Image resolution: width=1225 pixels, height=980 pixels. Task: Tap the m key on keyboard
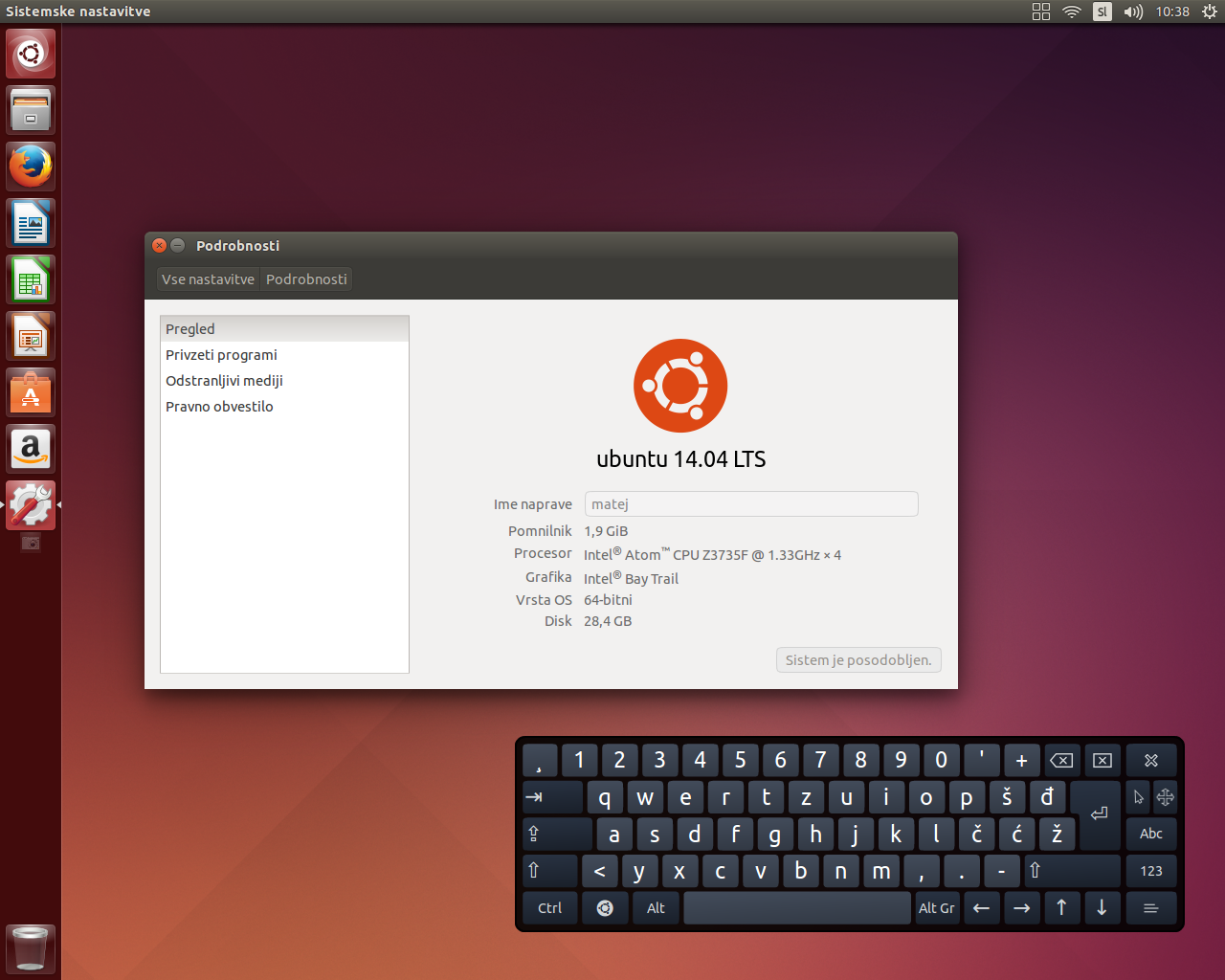[880, 871]
